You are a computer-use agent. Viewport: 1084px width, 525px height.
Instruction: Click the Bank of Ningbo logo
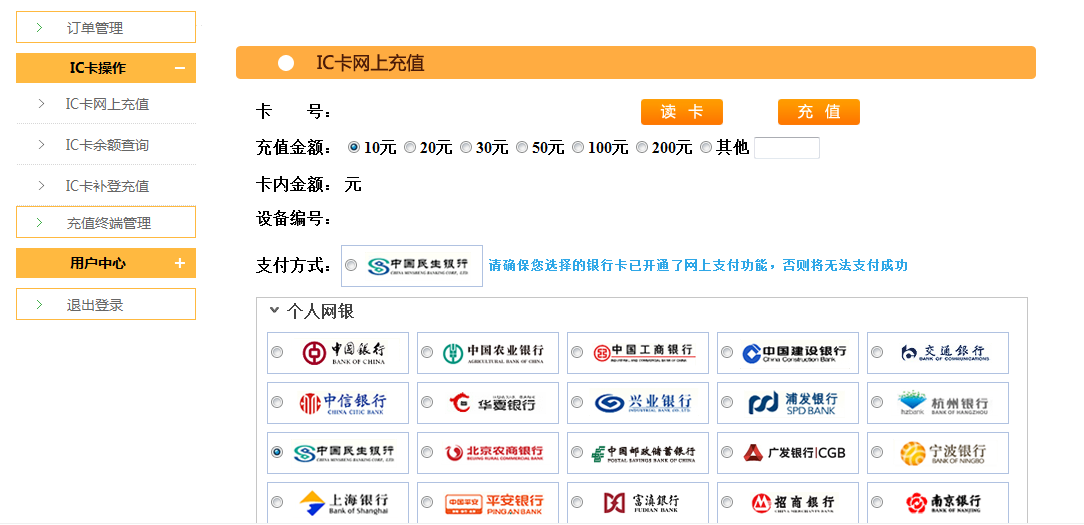(x=943, y=453)
